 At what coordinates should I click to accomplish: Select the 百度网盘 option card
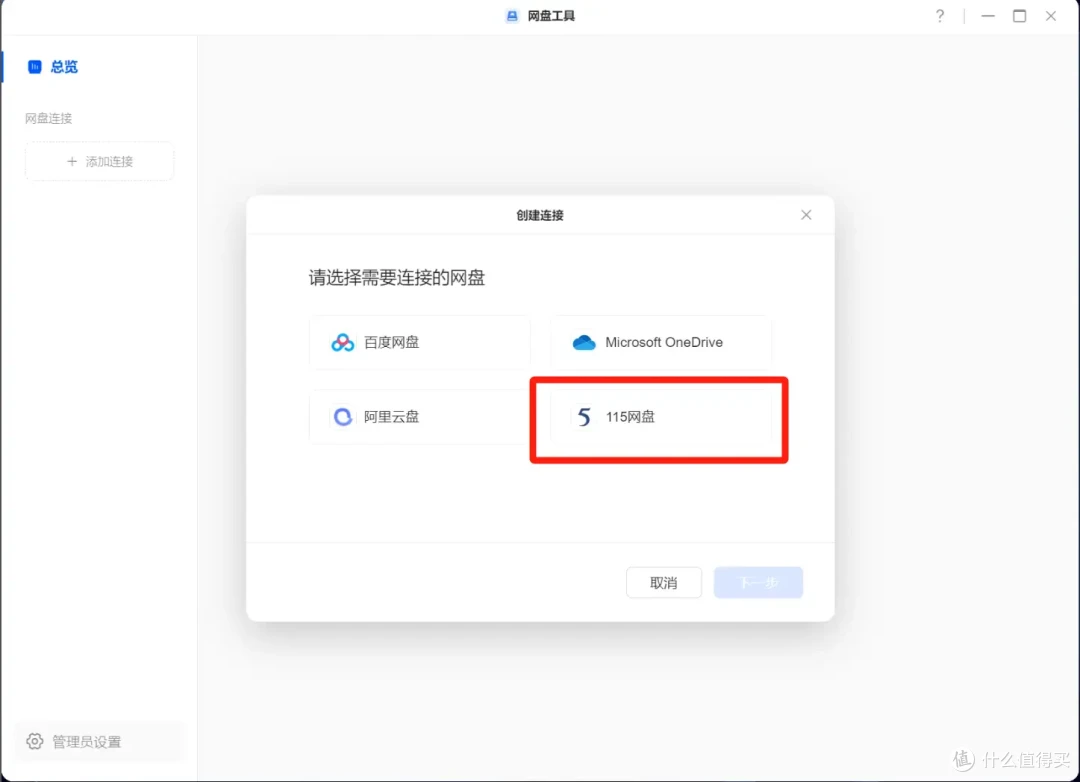419,342
